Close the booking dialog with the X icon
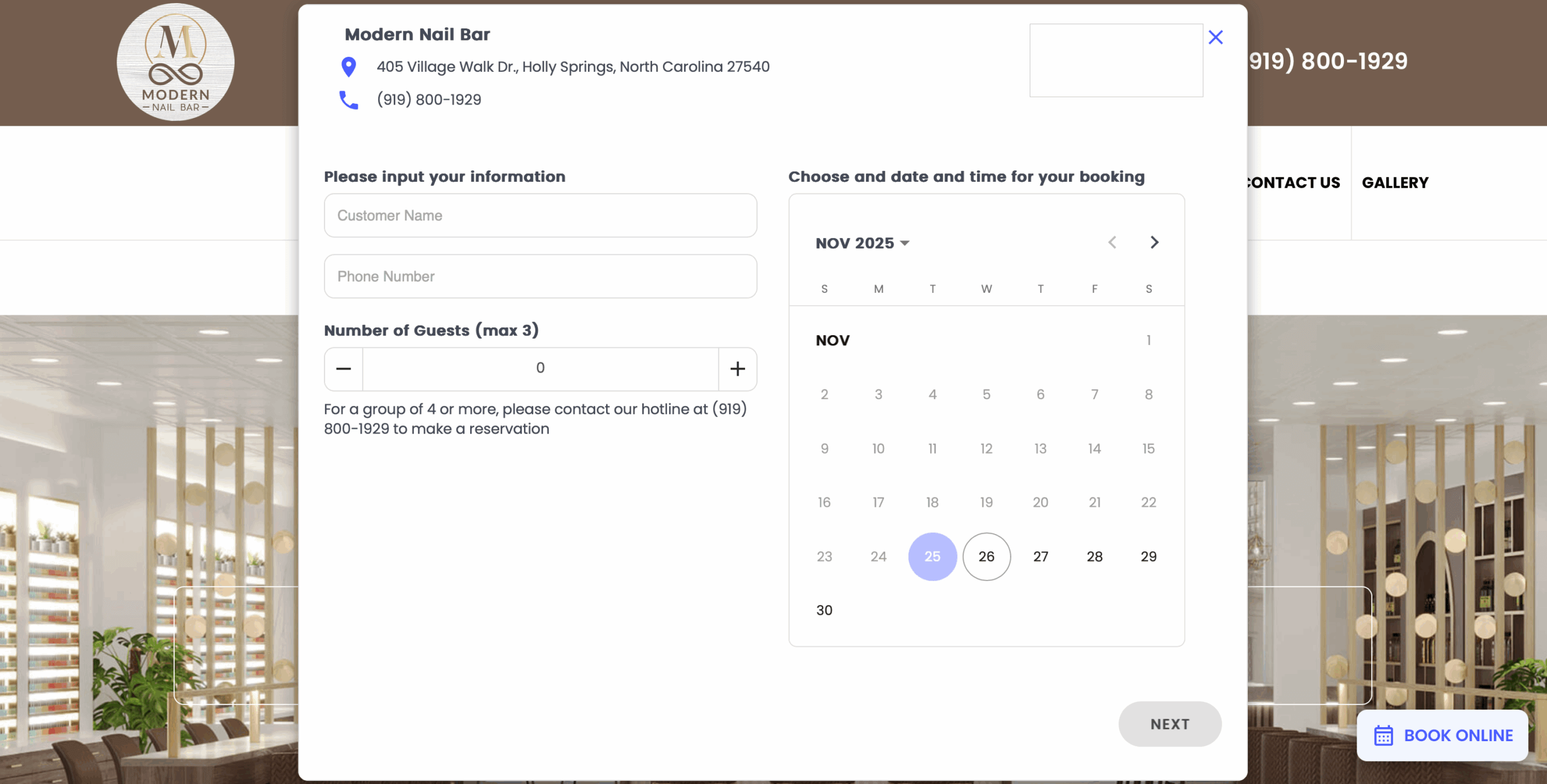Screen dimensions: 1547x784 point(1215,37)
